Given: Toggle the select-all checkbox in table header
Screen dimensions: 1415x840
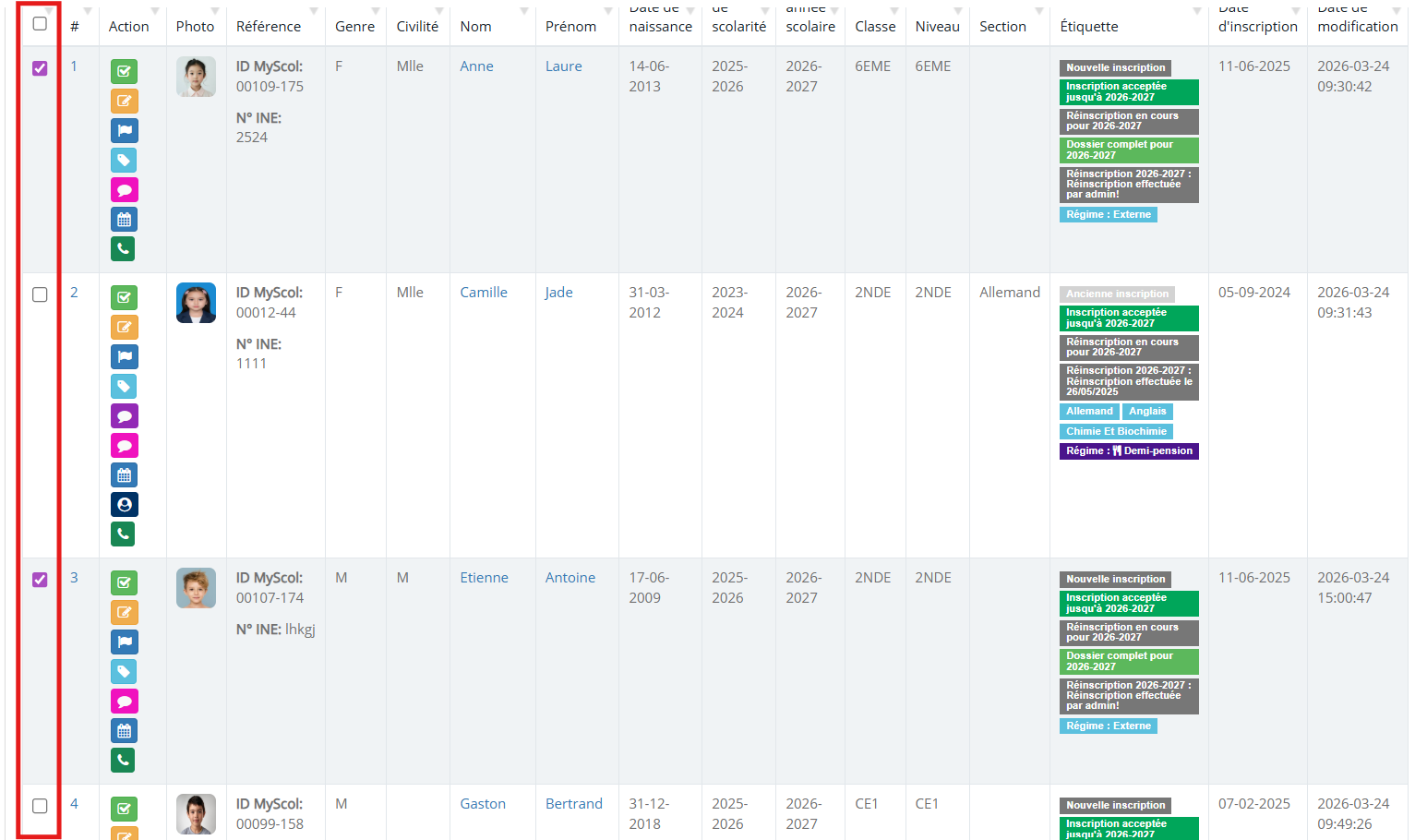Looking at the screenshot, I should 40,24.
